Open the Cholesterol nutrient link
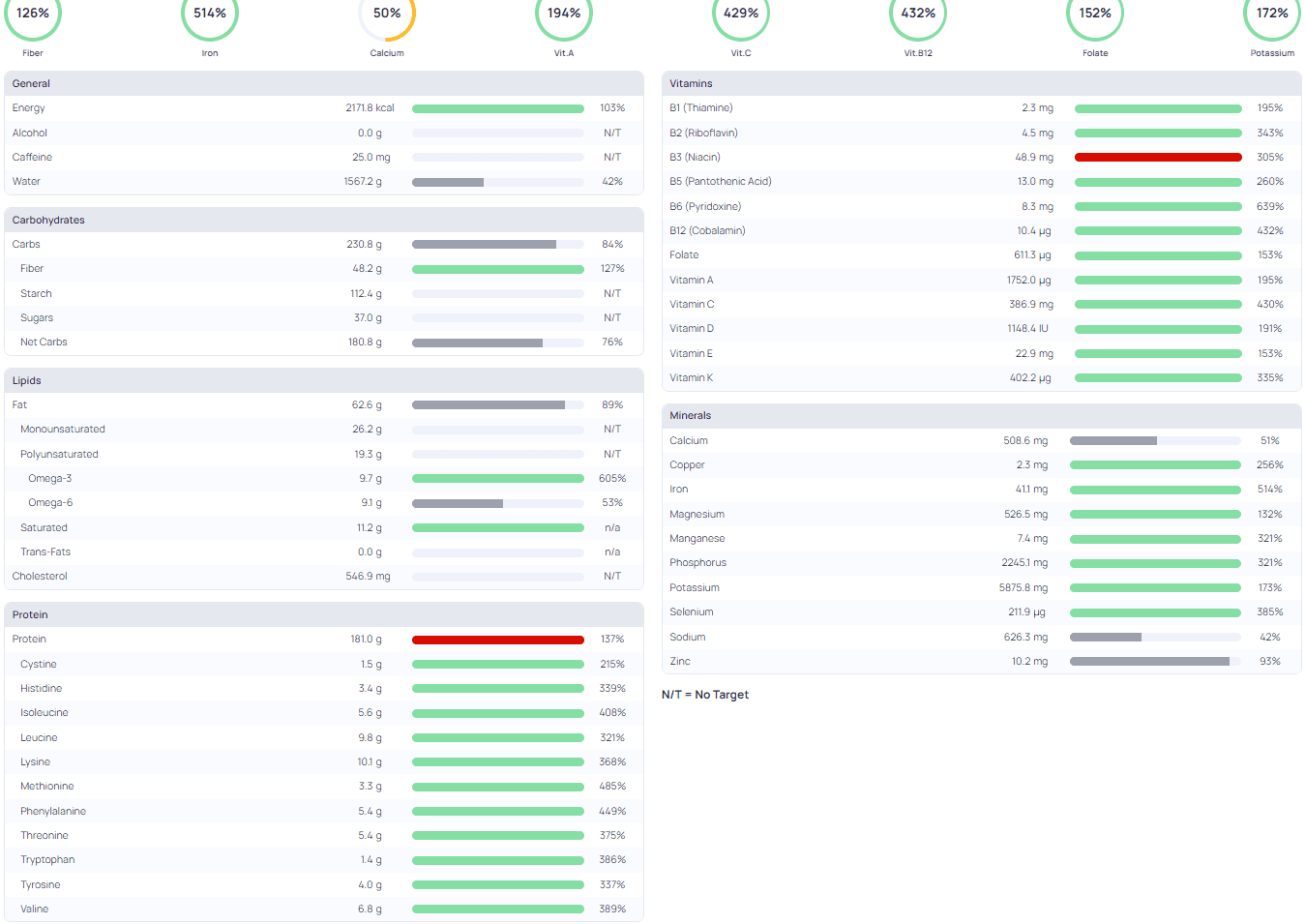Screen dimensions: 1305x924 point(40,577)
